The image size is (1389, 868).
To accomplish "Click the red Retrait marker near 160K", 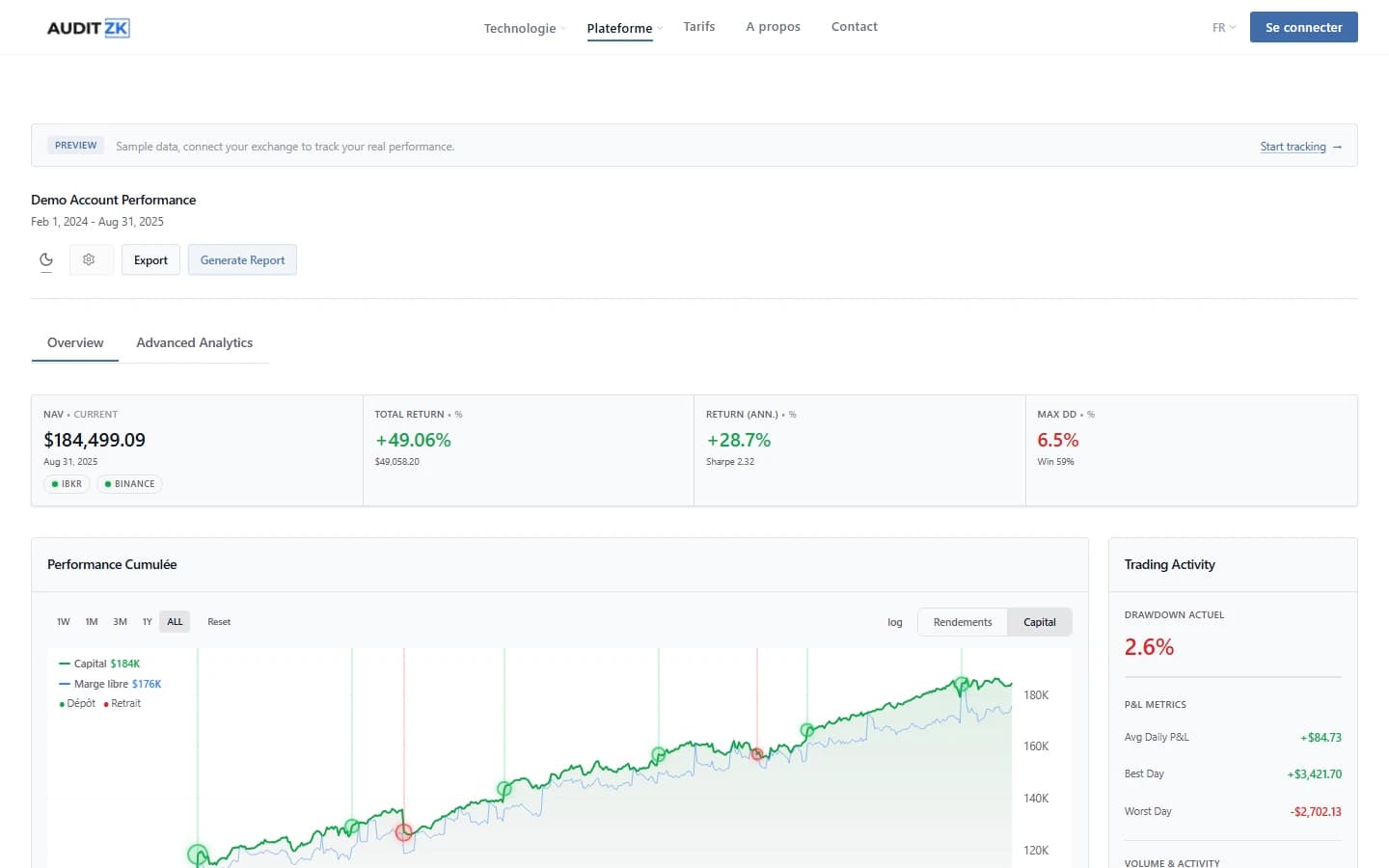I will tap(757, 754).
